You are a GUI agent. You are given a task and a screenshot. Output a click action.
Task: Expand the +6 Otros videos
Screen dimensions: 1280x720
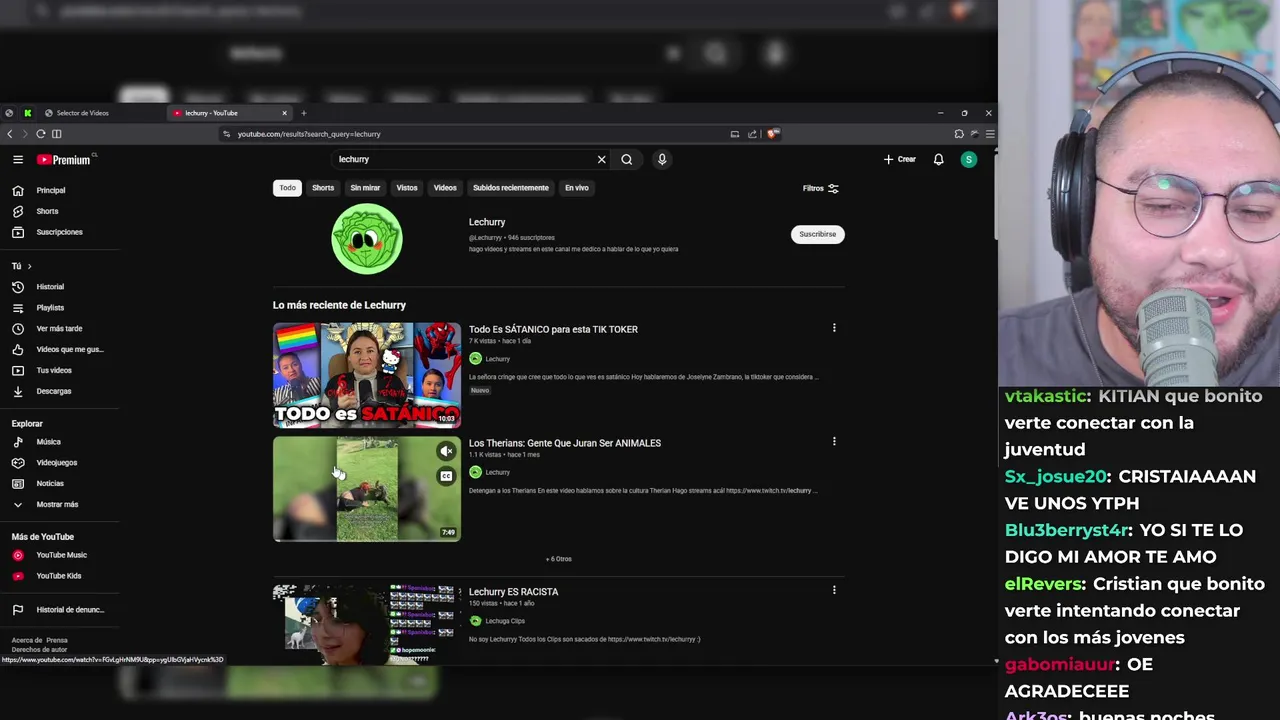tap(559, 559)
